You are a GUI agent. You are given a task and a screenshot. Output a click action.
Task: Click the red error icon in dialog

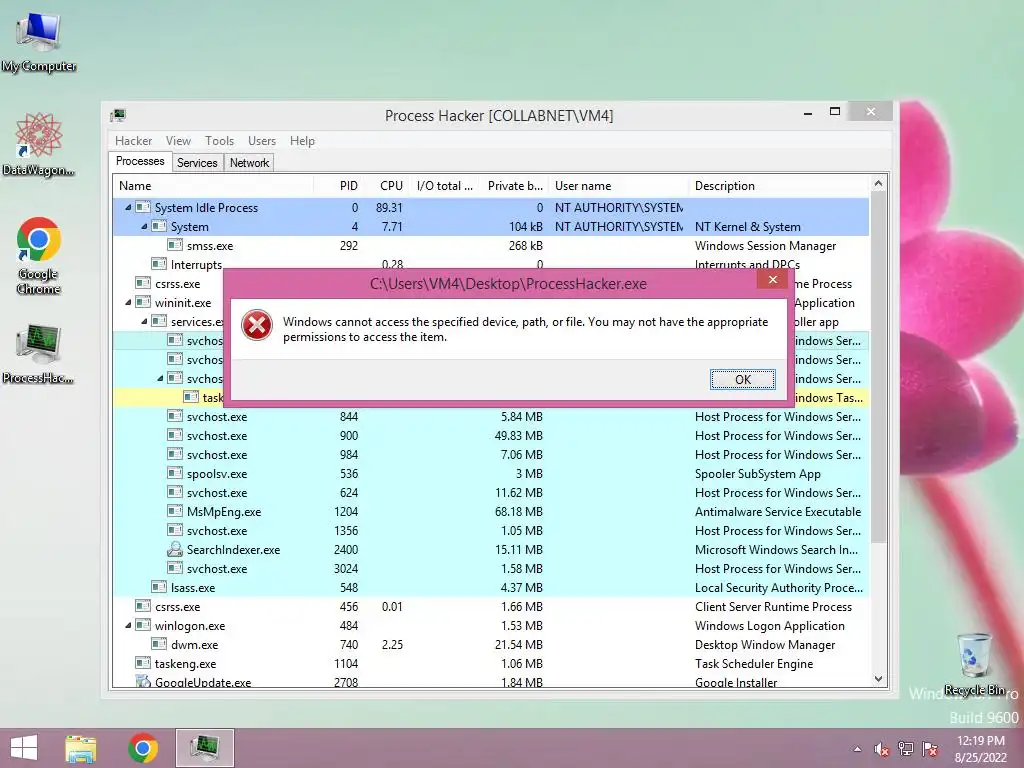pyautogui.click(x=257, y=325)
